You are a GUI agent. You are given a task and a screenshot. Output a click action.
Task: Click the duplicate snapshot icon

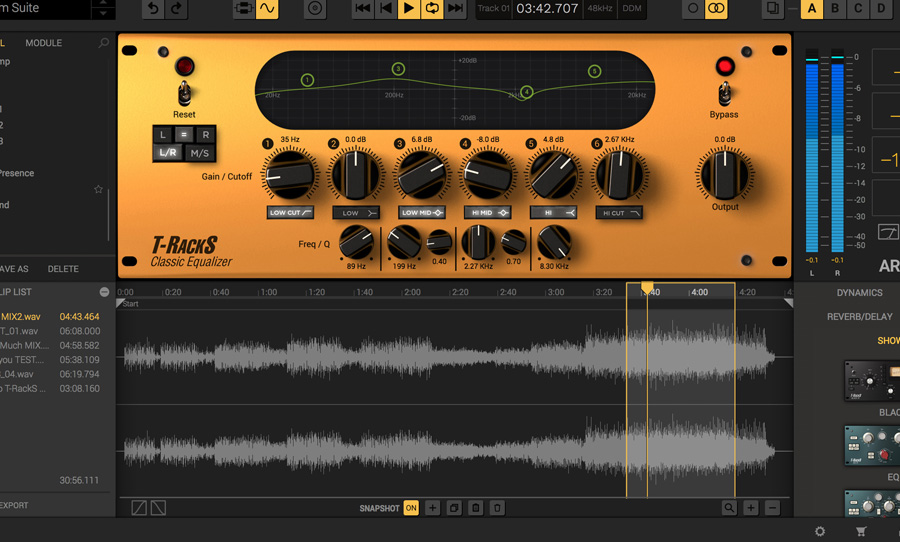(454, 508)
